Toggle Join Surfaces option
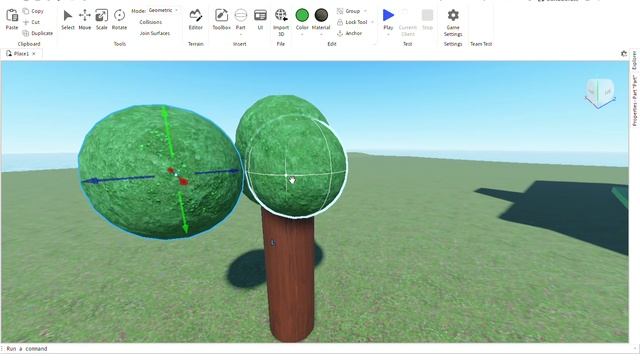Image resolution: width=640 pixels, height=360 pixels. pyautogui.click(x=155, y=33)
